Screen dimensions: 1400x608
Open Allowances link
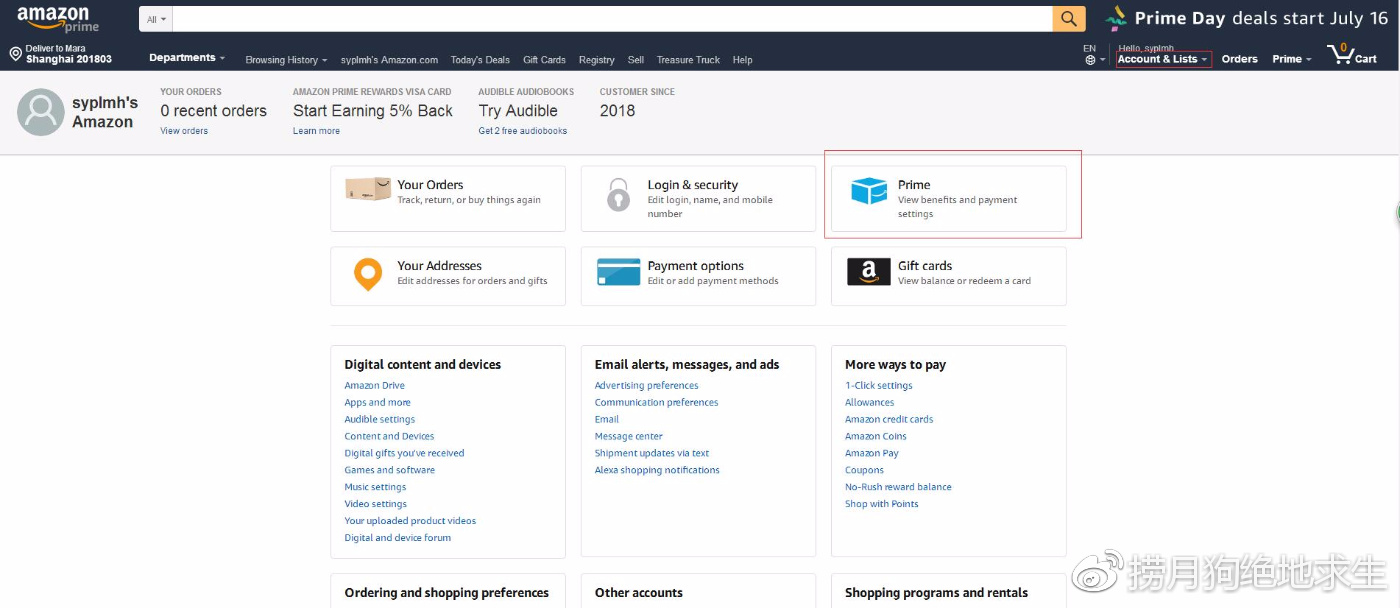(x=869, y=402)
